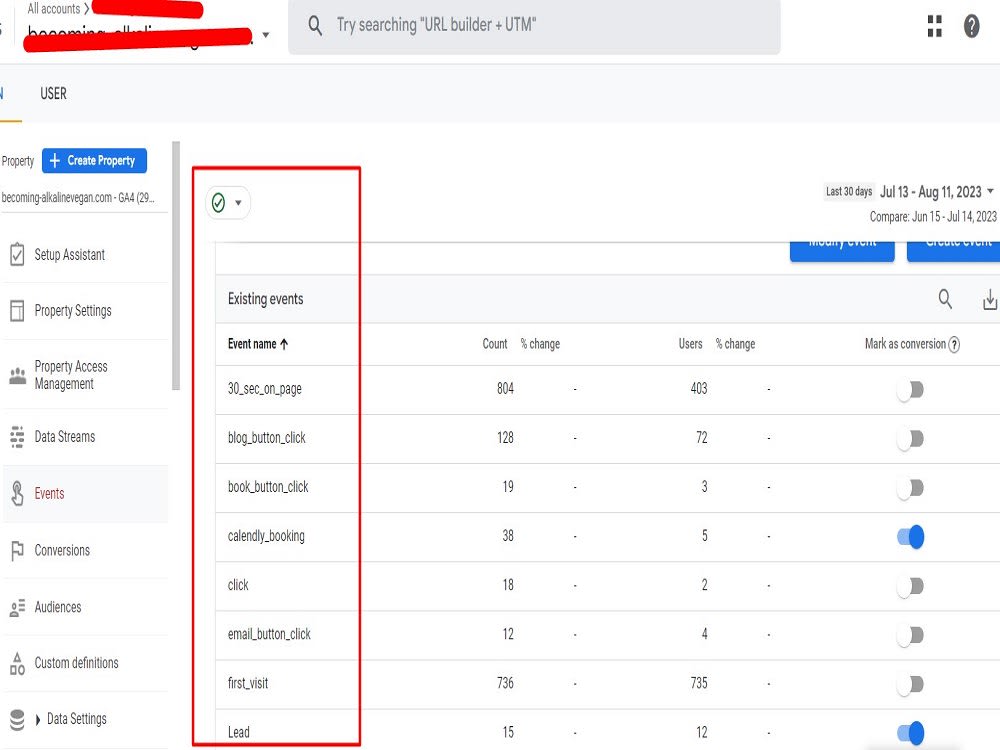The image size is (1000, 750).
Task: Click the search magnifier icon in top bar
Action: coord(315,26)
